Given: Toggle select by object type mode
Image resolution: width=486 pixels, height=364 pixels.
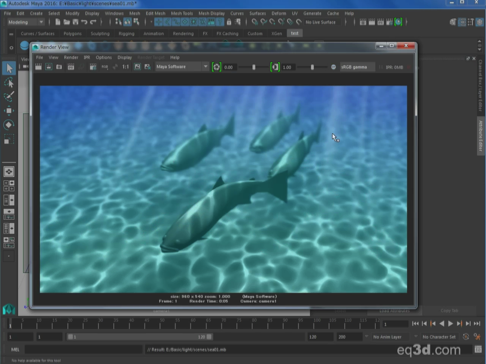Looking at the screenshot, I should coord(127,22).
